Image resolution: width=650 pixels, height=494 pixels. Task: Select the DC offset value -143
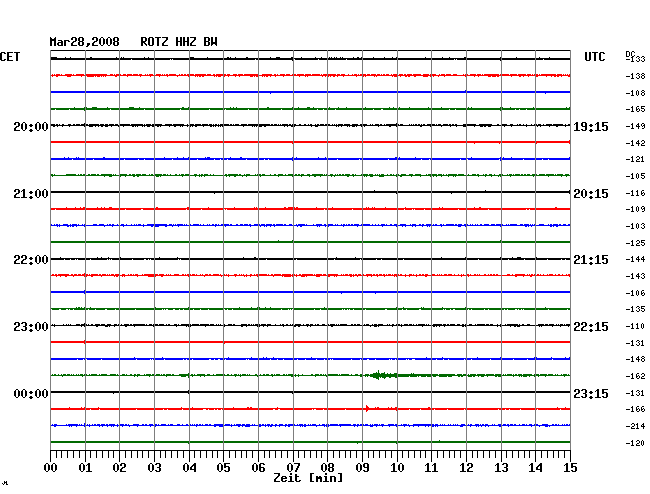635,276
